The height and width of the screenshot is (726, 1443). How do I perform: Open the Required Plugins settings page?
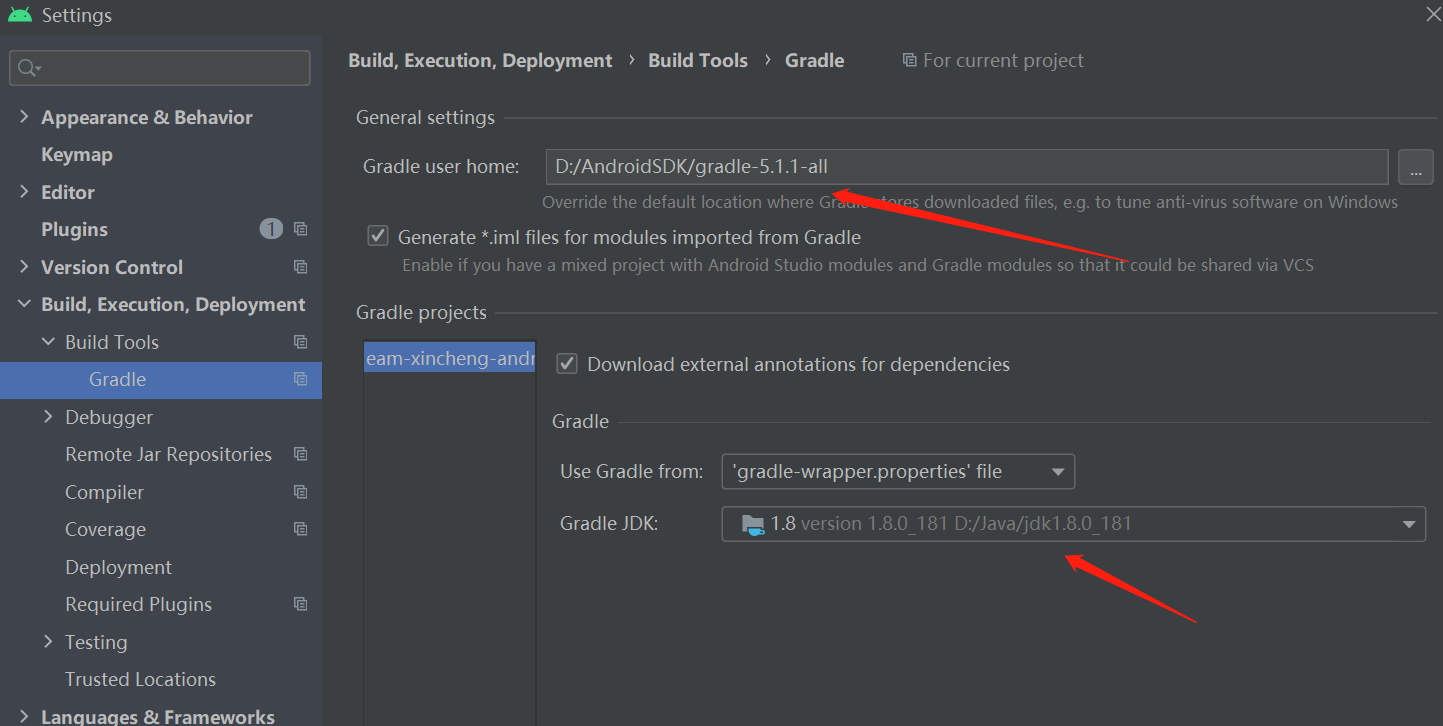point(138,604)
